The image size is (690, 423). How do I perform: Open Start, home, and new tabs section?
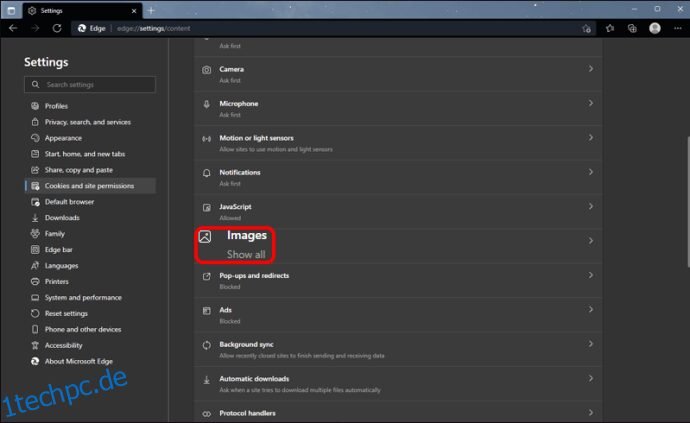coord(90,154)
